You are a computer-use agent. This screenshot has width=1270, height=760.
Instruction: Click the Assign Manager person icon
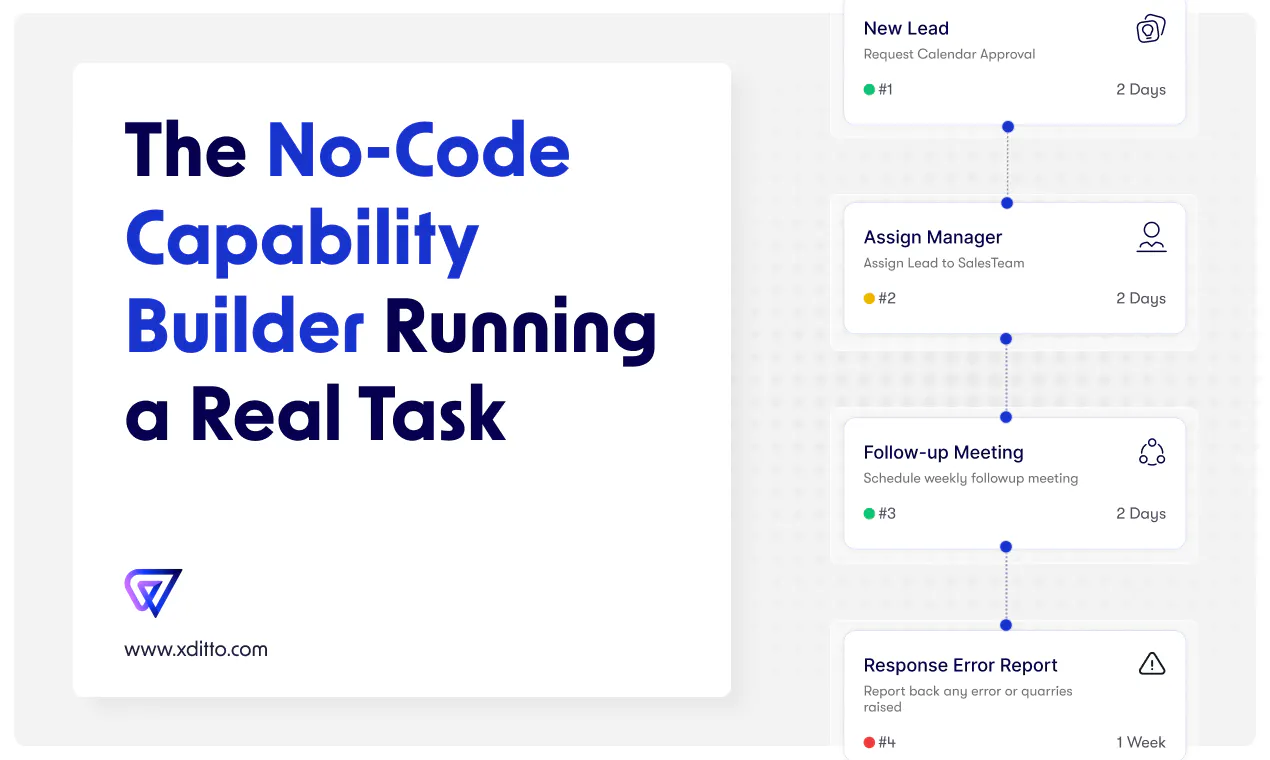click(1152, 237)
